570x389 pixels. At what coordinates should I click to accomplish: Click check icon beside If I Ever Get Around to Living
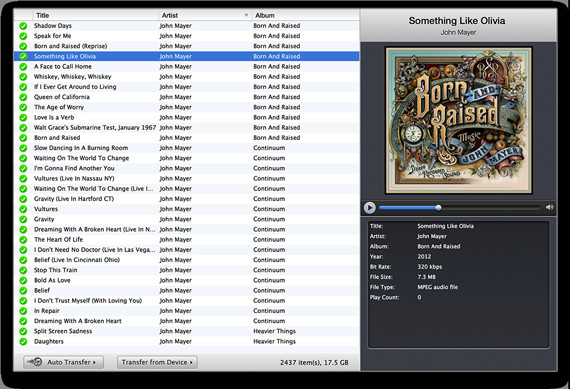23,87
